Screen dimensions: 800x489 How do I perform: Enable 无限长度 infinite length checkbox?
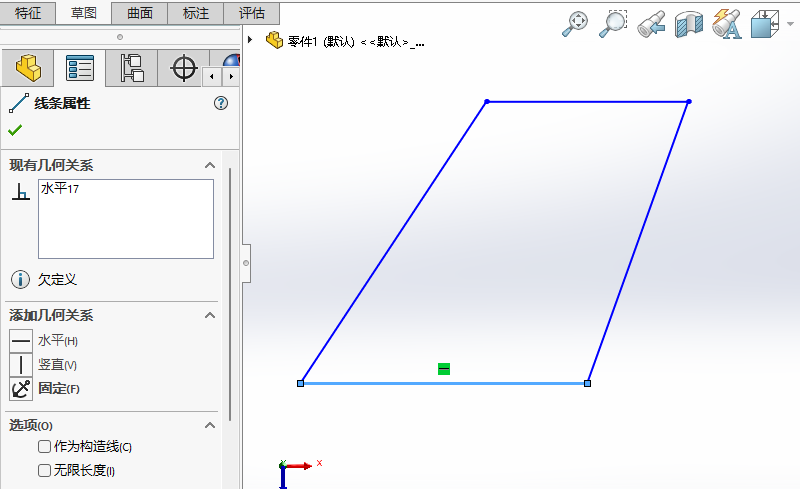[x=44, y=470]
